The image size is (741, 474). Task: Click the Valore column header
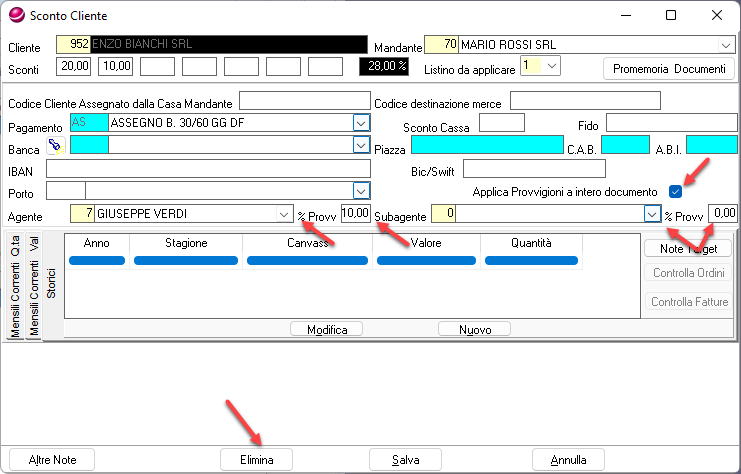click(x=426, y=243)
